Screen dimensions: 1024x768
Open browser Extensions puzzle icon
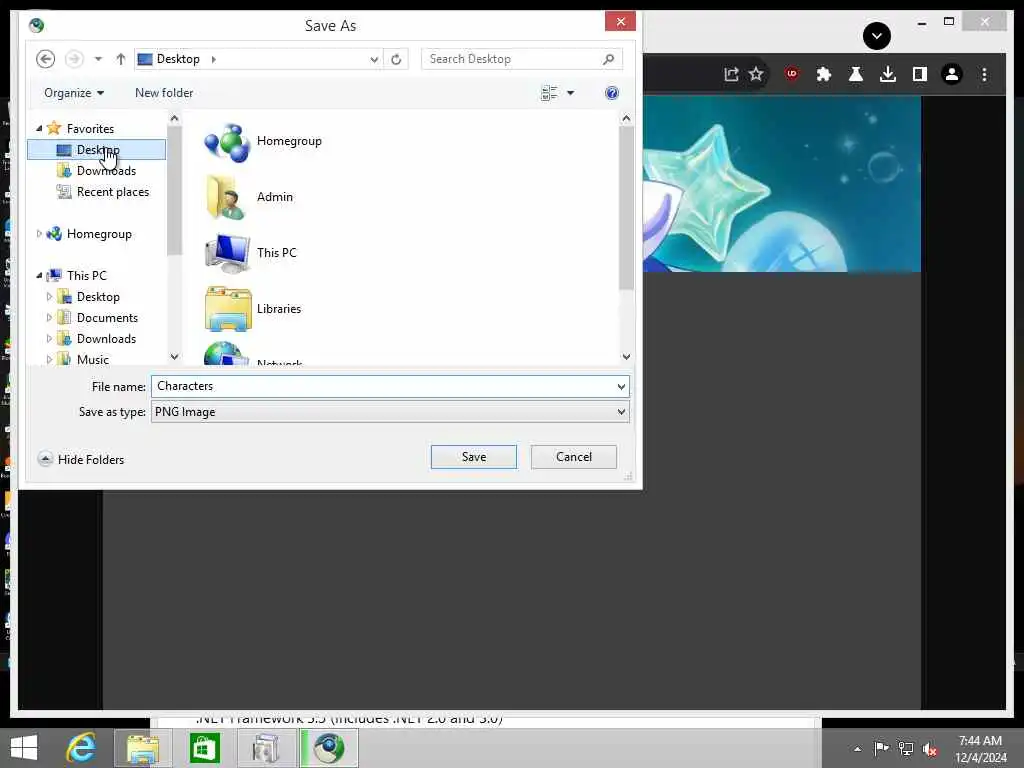[824, 74]
